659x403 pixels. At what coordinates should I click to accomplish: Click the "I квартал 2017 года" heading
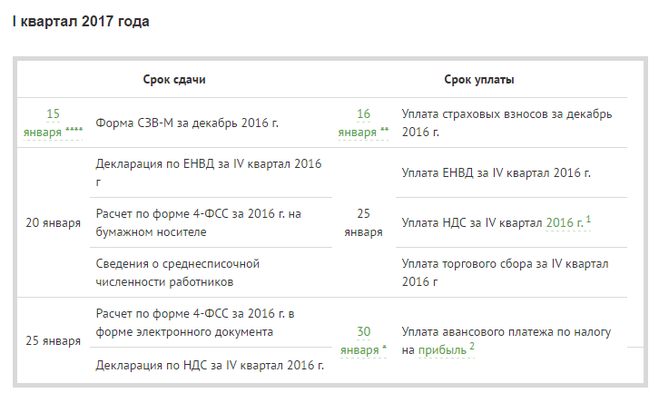tap(81, 21)
